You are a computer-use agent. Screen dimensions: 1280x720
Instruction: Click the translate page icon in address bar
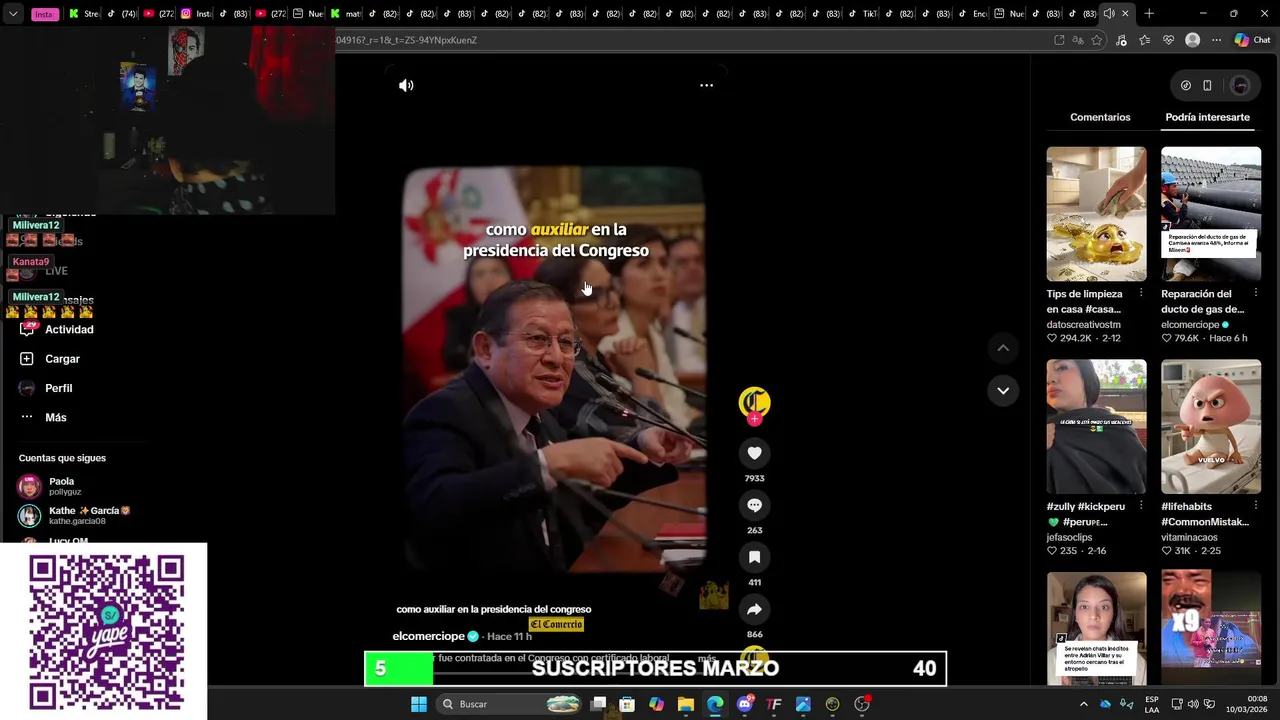[x=1078, y=40]
